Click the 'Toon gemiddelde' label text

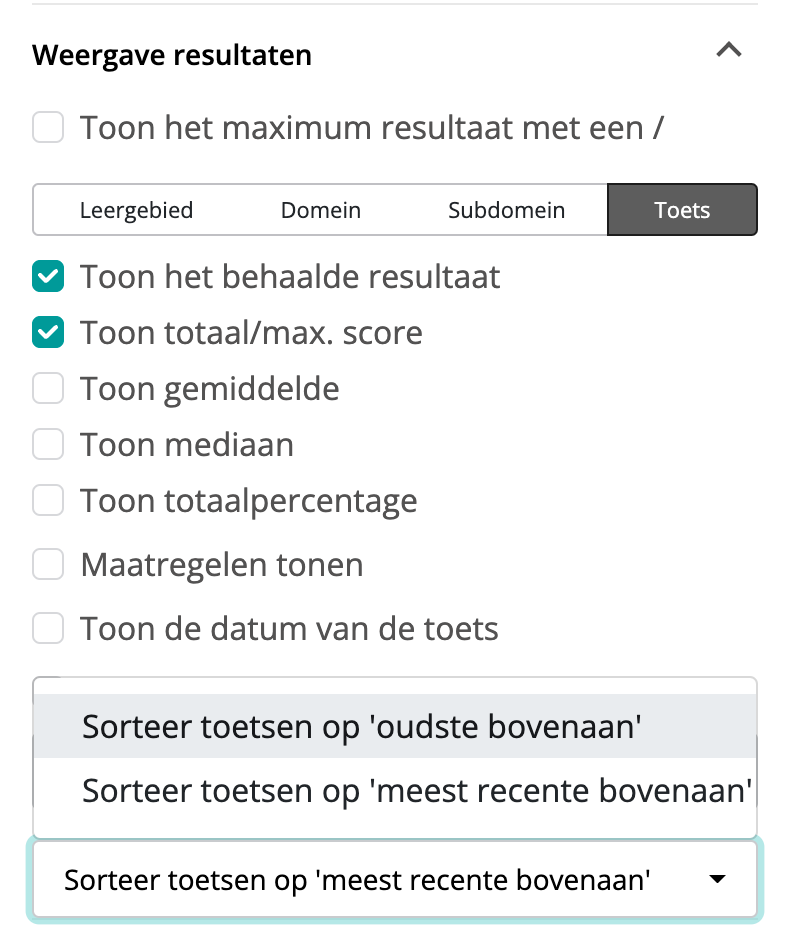point(210,388)
